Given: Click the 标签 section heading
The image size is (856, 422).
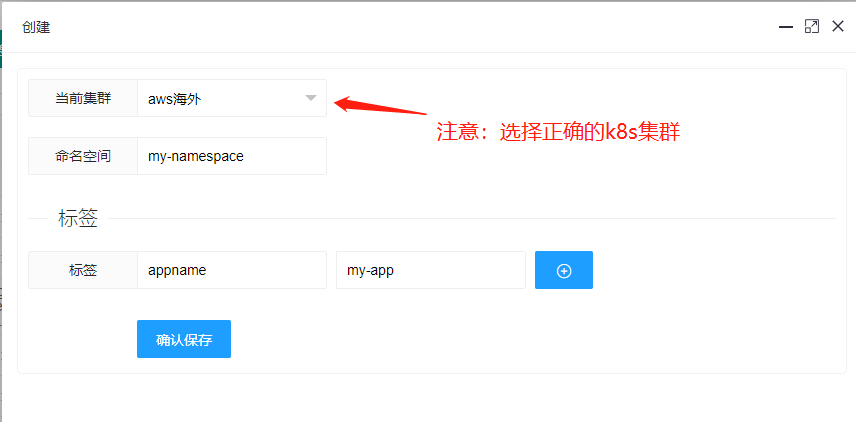Looking at the screenshot, I should pos(78,218).
